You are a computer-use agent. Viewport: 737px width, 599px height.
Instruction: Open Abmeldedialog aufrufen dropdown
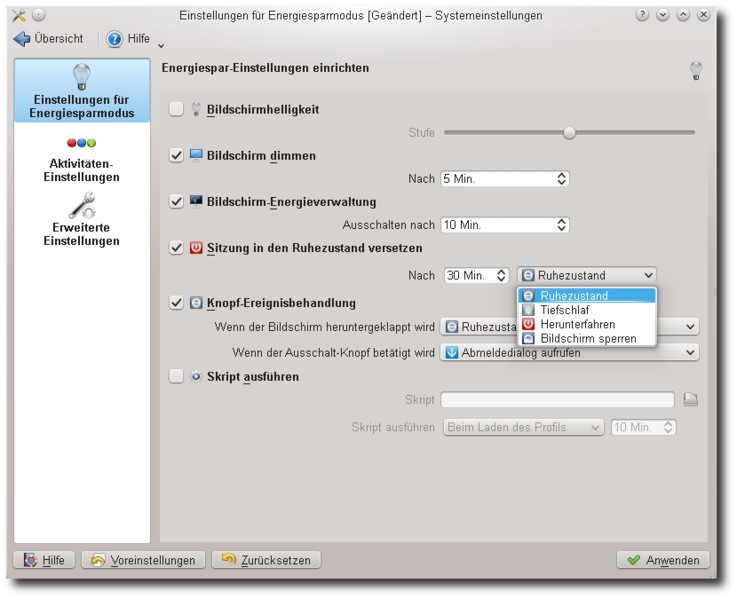tap(569, 352)
